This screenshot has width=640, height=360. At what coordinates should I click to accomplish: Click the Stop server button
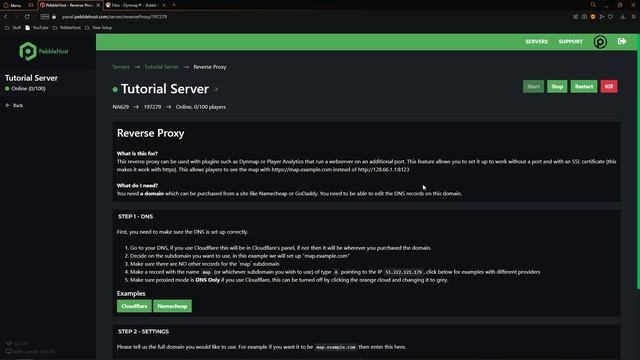pyautogui.click(x=557, y=87)
